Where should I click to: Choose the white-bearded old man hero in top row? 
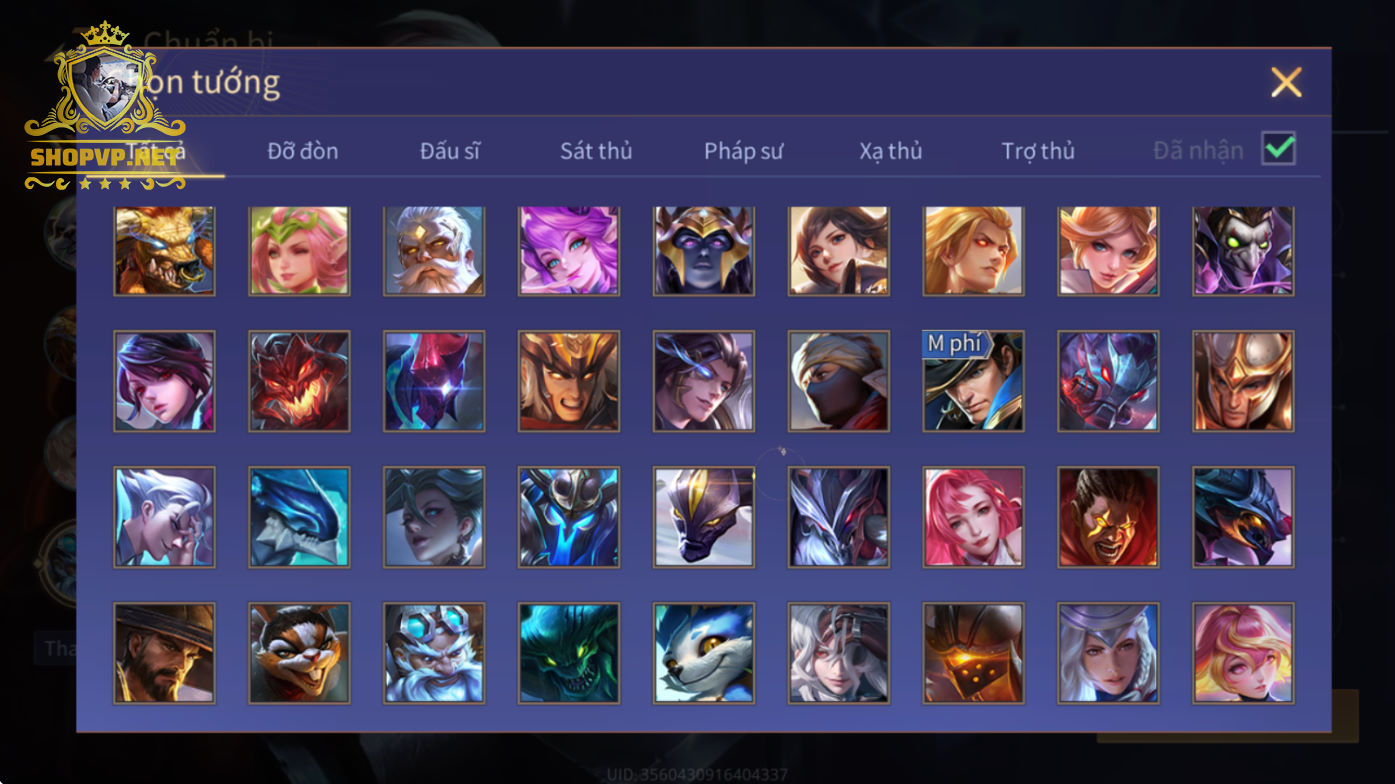(434, 251)
